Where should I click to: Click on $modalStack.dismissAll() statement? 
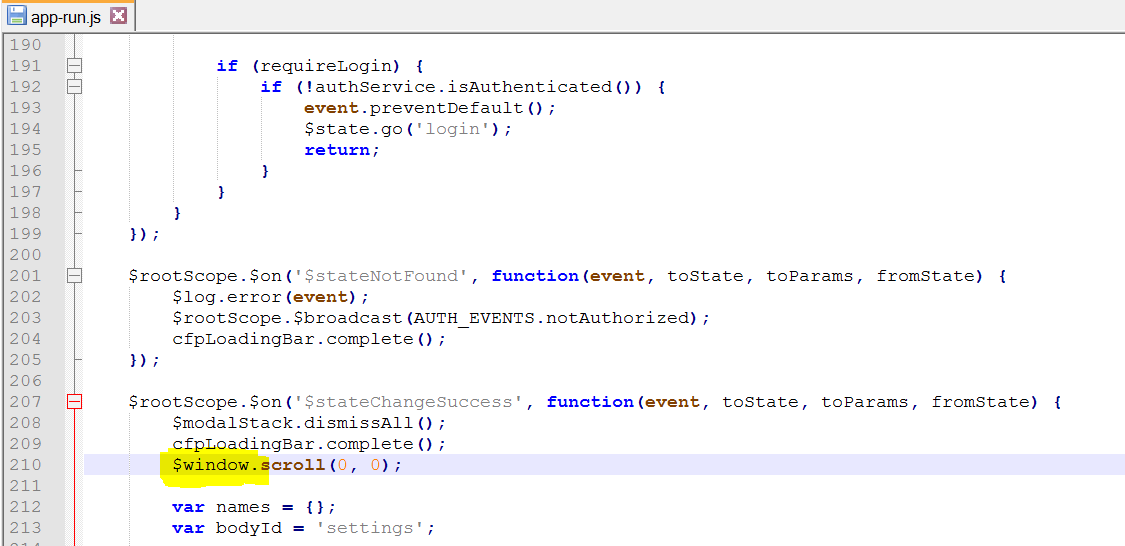tap(309, 423)
